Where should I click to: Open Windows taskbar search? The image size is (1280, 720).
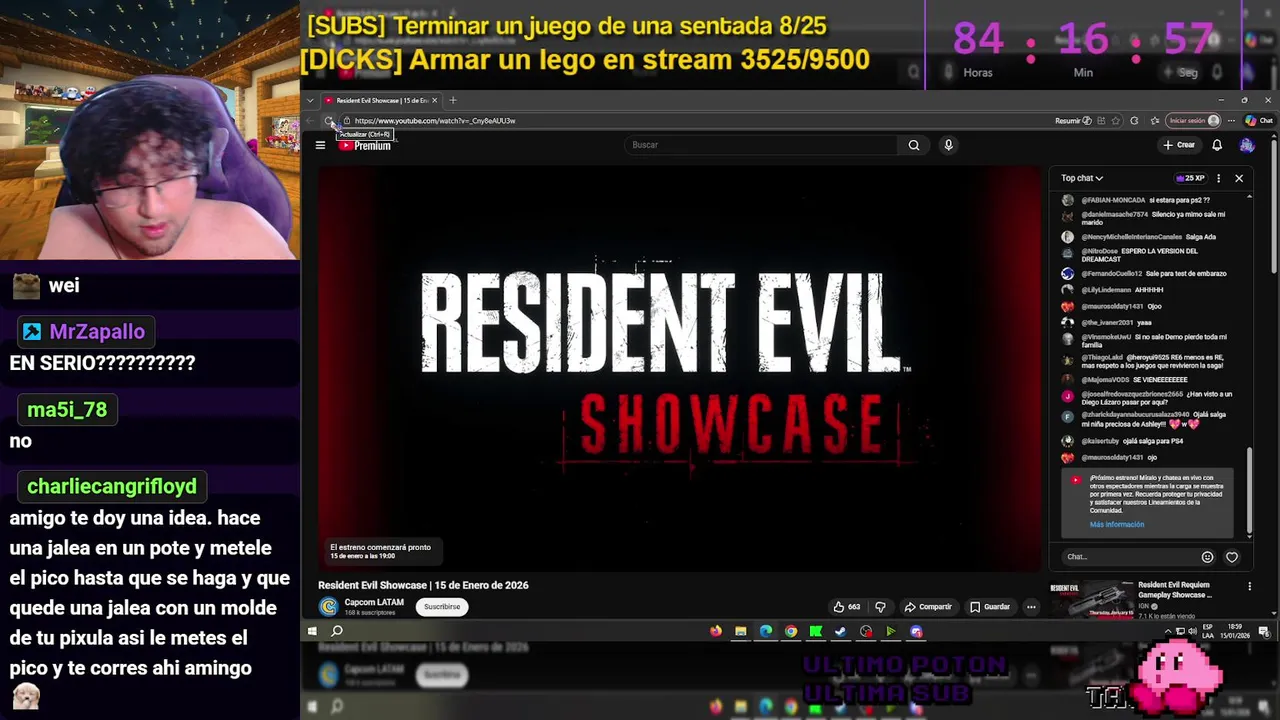tap(337, 631)
